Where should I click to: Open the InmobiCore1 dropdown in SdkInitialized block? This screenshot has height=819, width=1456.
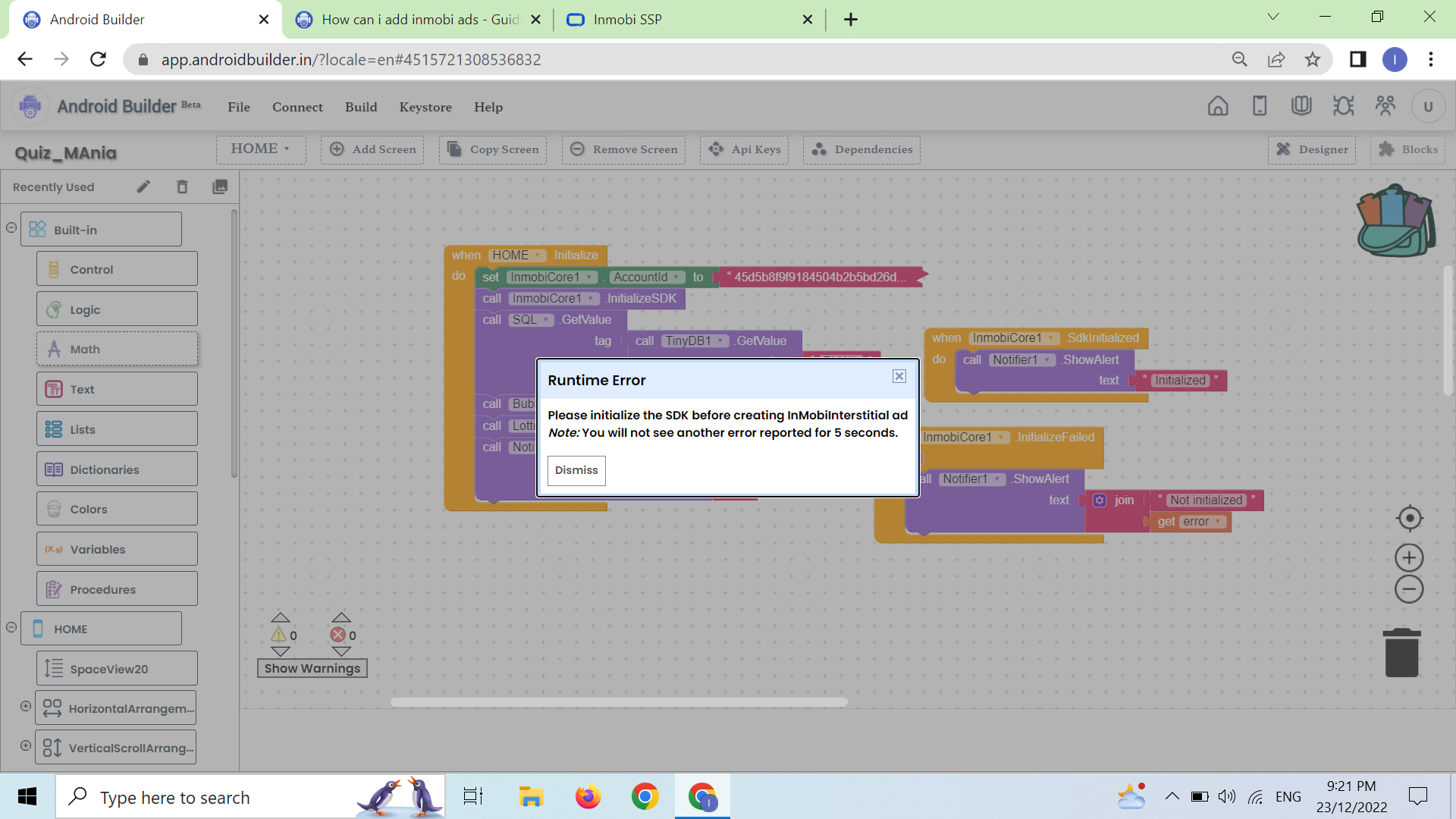(1013, 338)
